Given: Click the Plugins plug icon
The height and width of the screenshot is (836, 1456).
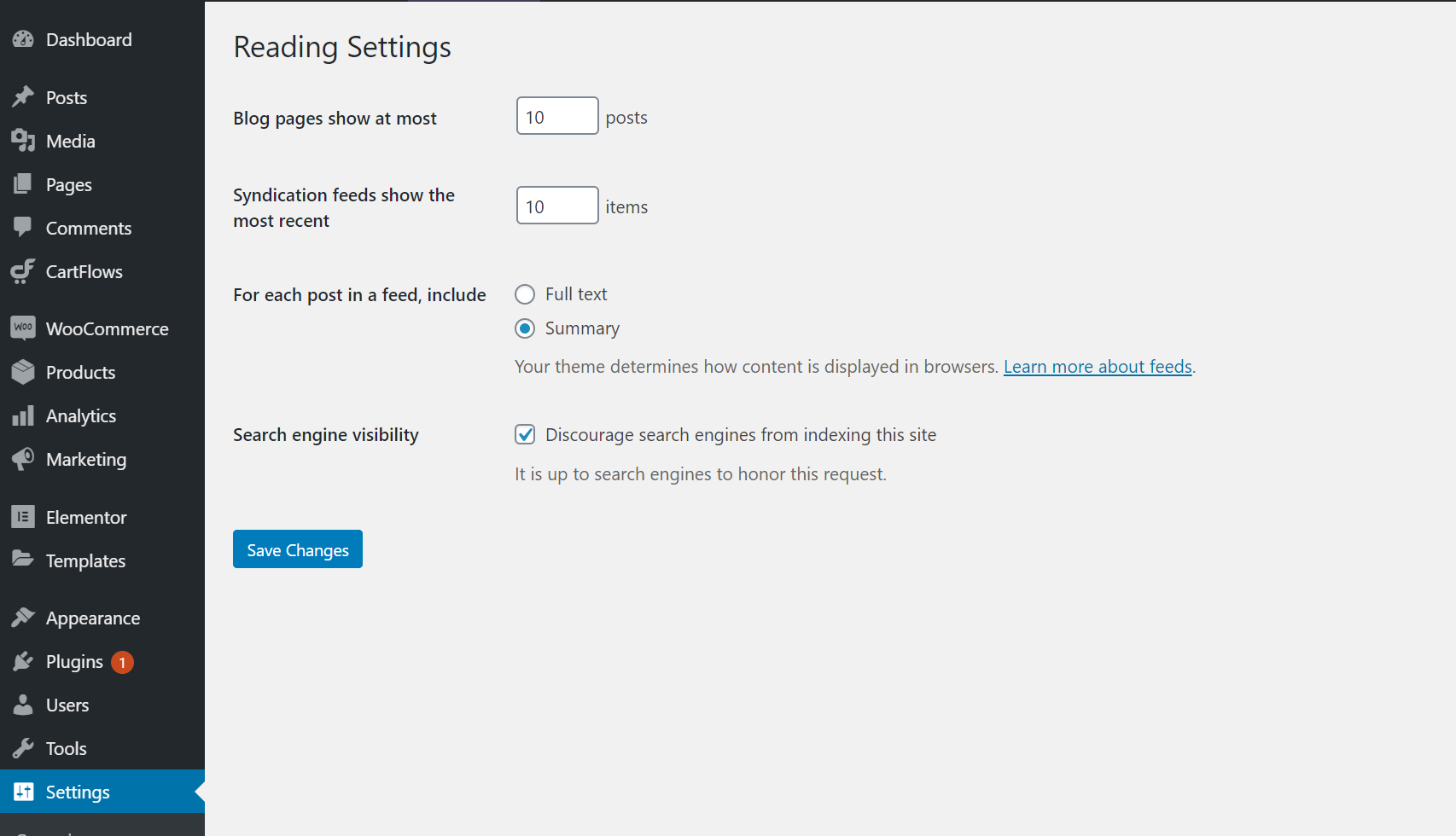Looking at the screenshot, I should pos(23,661).
